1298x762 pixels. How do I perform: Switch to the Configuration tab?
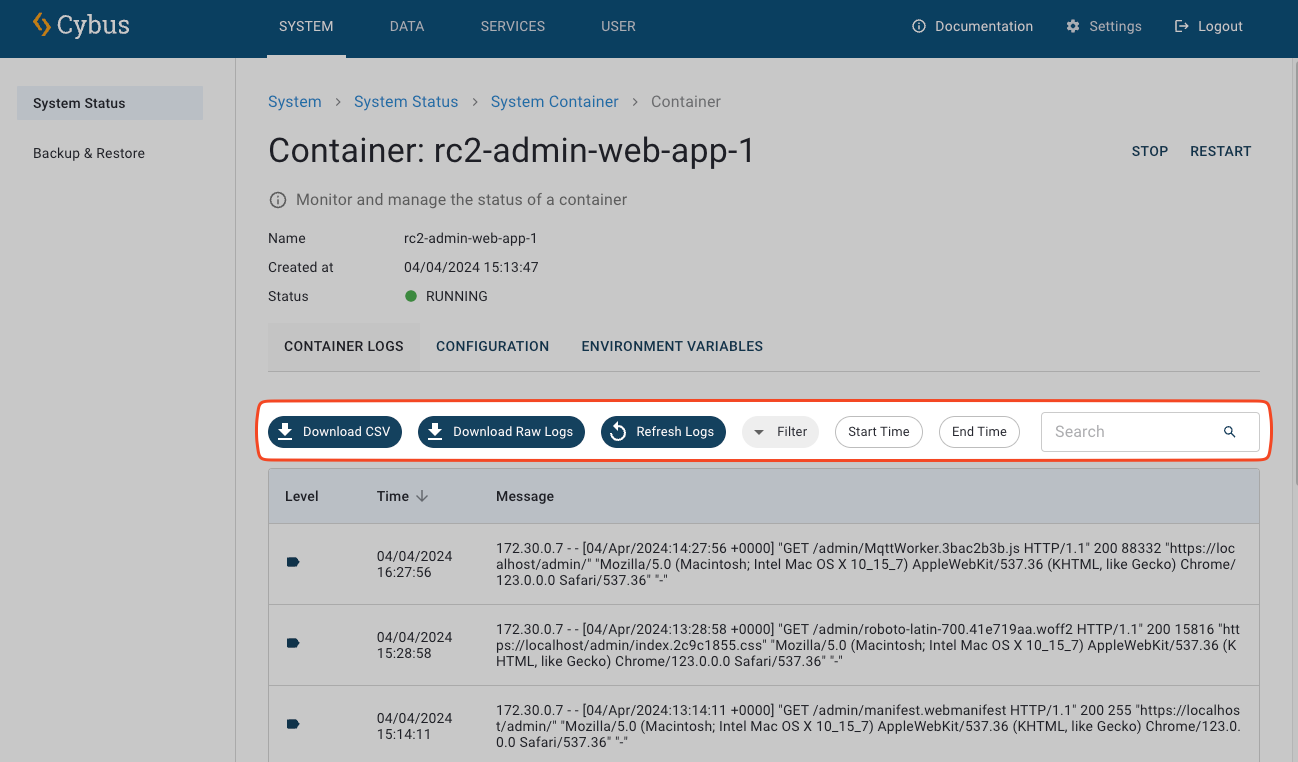tap(492, 346)
